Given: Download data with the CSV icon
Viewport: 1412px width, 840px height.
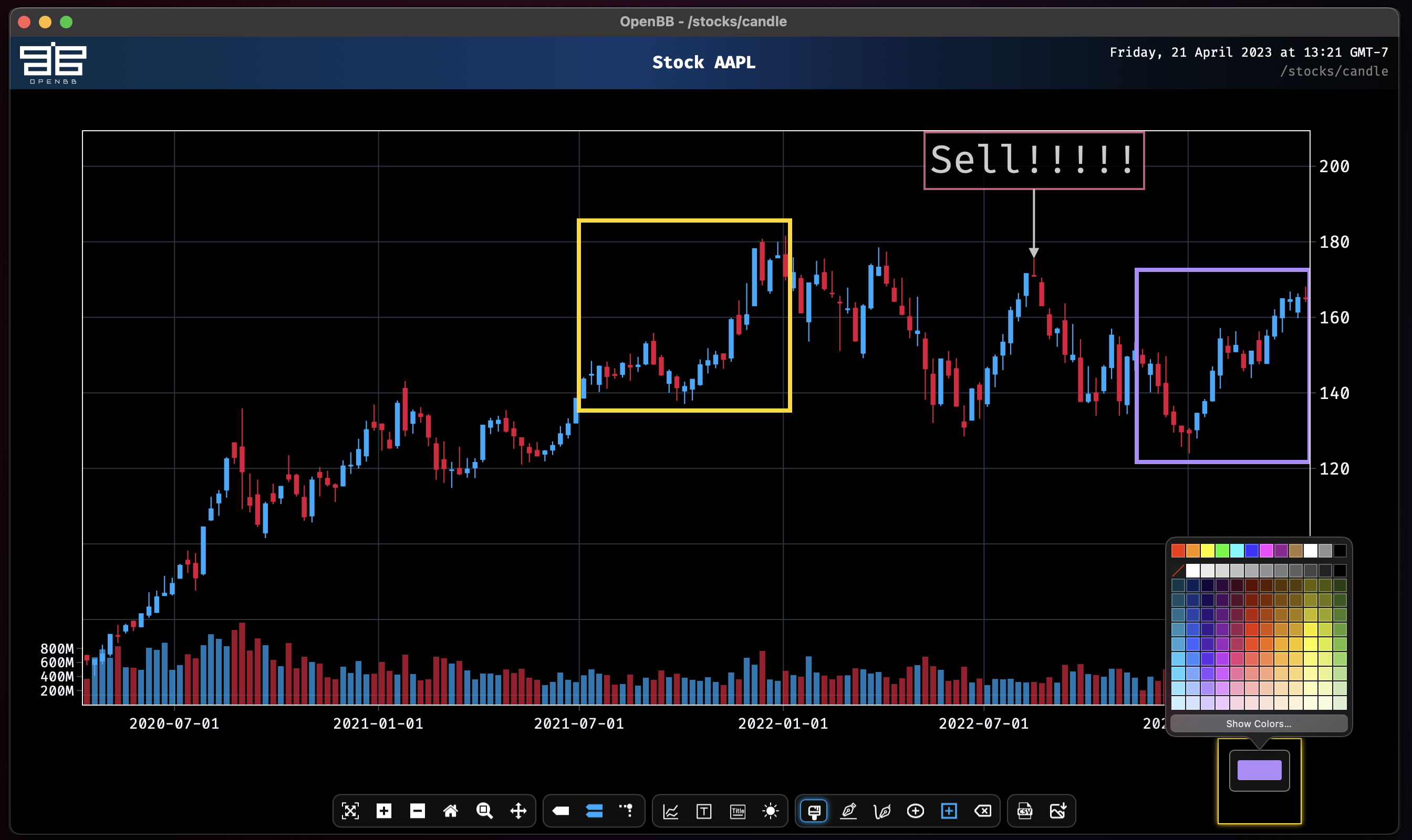Looking at the screenshot, I should 1024,811.
